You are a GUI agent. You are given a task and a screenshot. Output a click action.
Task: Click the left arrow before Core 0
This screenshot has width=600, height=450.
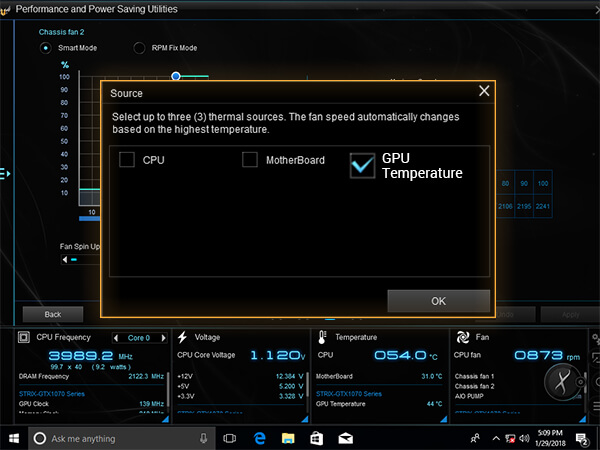(118, 338)
